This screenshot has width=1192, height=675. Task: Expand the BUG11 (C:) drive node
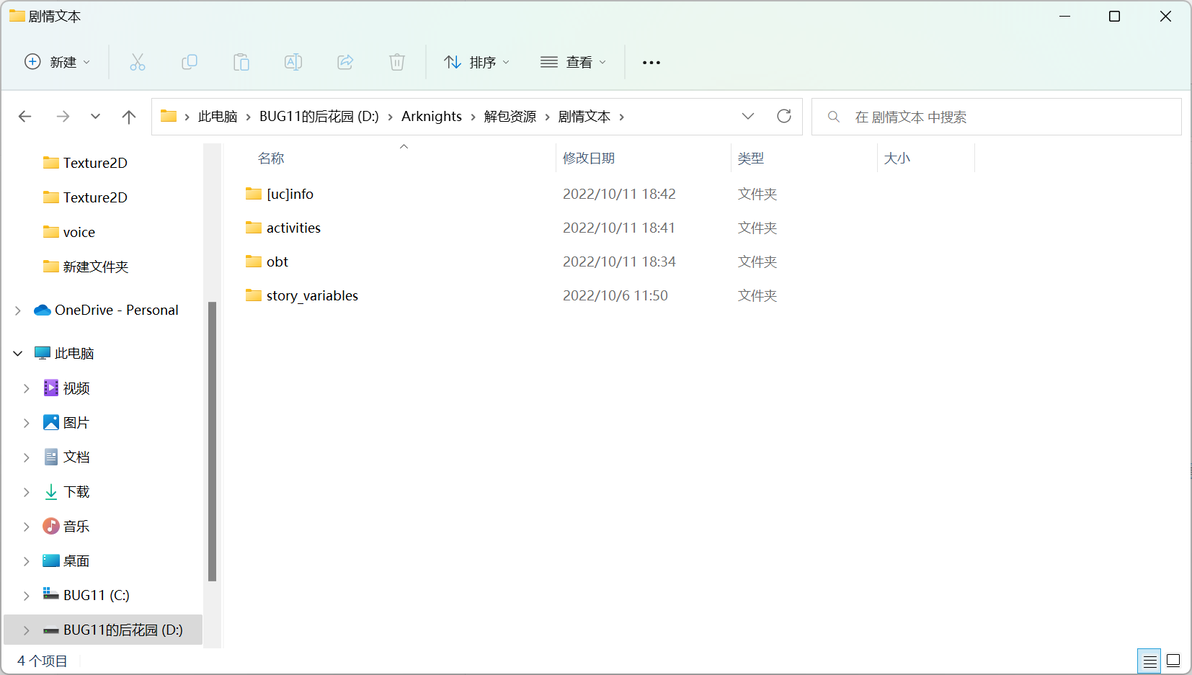tap(27, 595)
